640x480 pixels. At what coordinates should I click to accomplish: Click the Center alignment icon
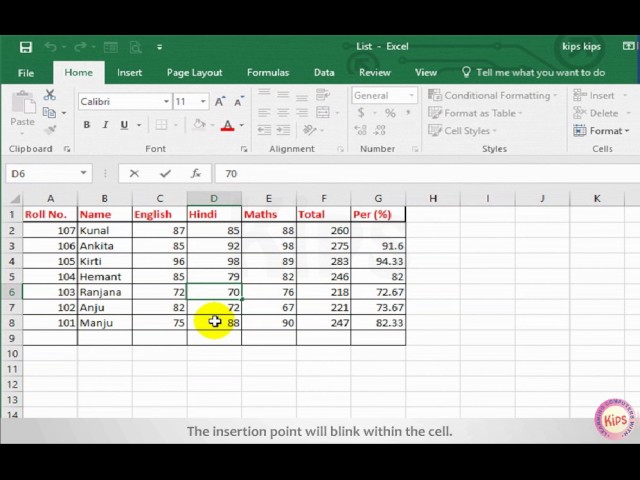pyautogui.click(x=283, y=112)
